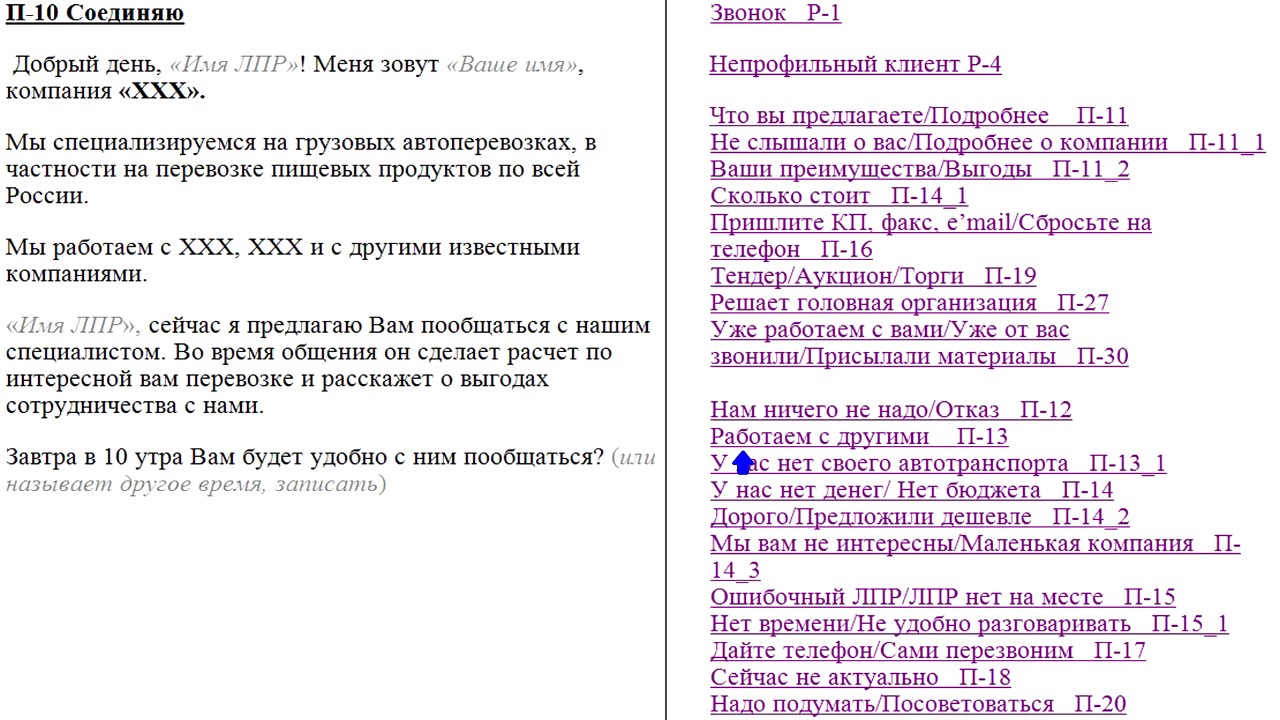Follow "Что вы предлагаете/Подробнее П-11" link
This screenshot has height=720, width=1280.
click(919, 116)
